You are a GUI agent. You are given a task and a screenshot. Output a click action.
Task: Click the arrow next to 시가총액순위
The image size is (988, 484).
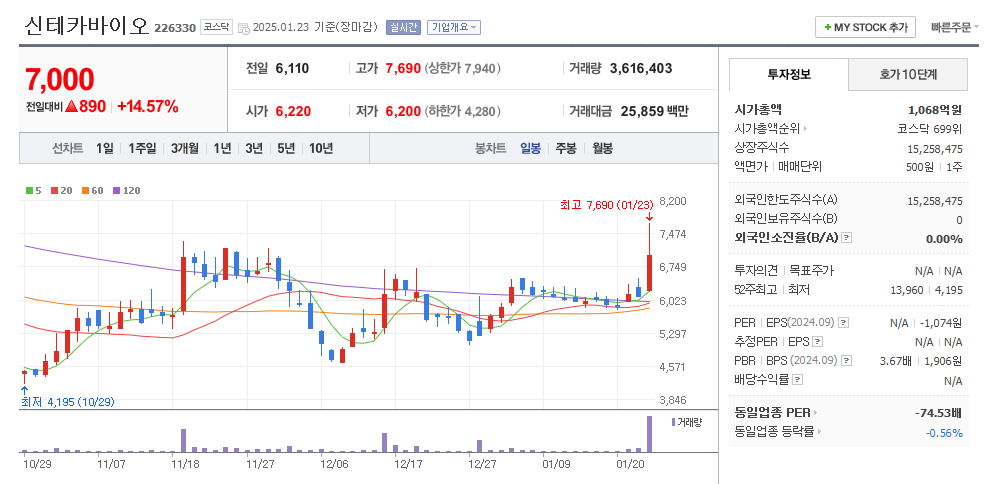pyautogui.click(x=805, y=129)
